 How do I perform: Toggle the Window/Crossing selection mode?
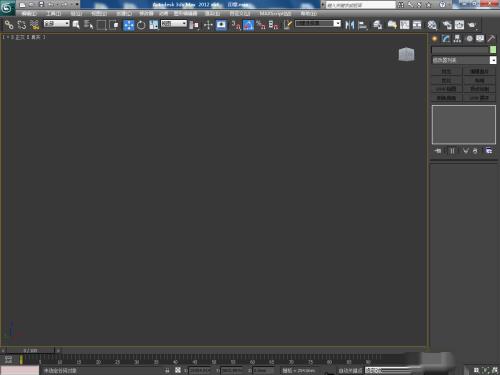(114, 25)
